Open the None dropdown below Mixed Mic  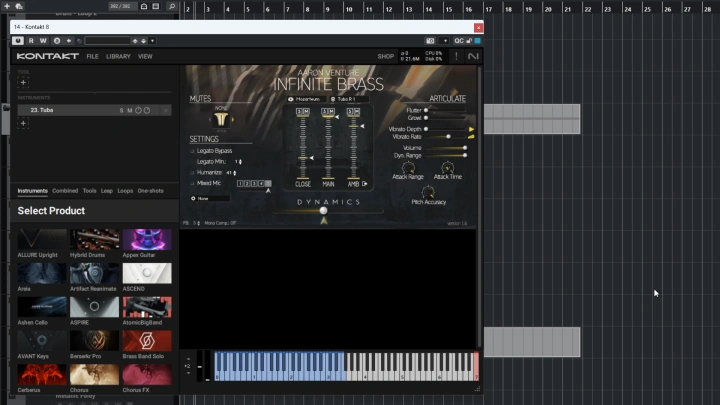click(x=210, y=198)
